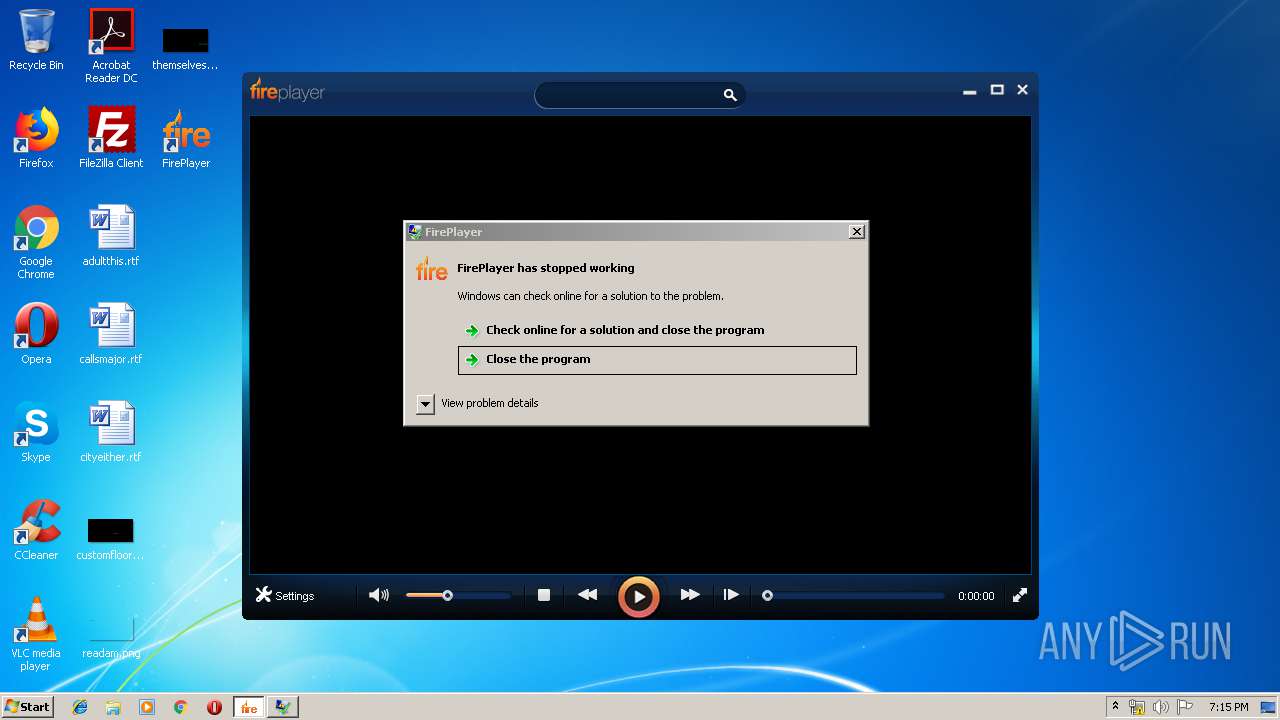Open FirePlayer Settings
This screenshot has height=720, width=1280.
[x=285, y=595]
